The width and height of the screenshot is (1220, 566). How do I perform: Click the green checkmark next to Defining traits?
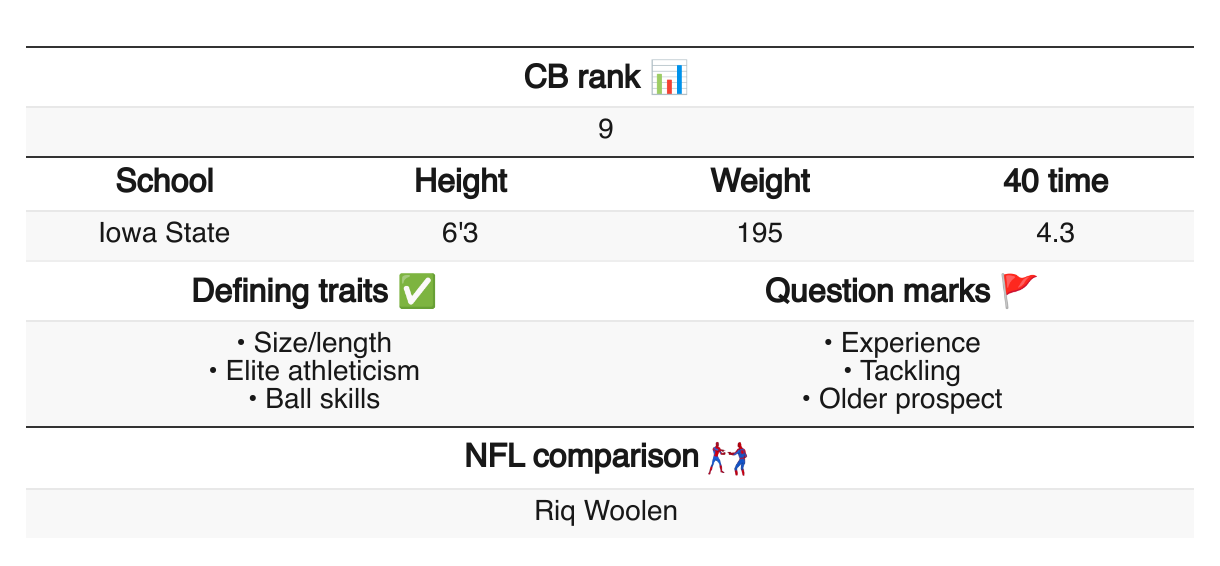[416, 291]
